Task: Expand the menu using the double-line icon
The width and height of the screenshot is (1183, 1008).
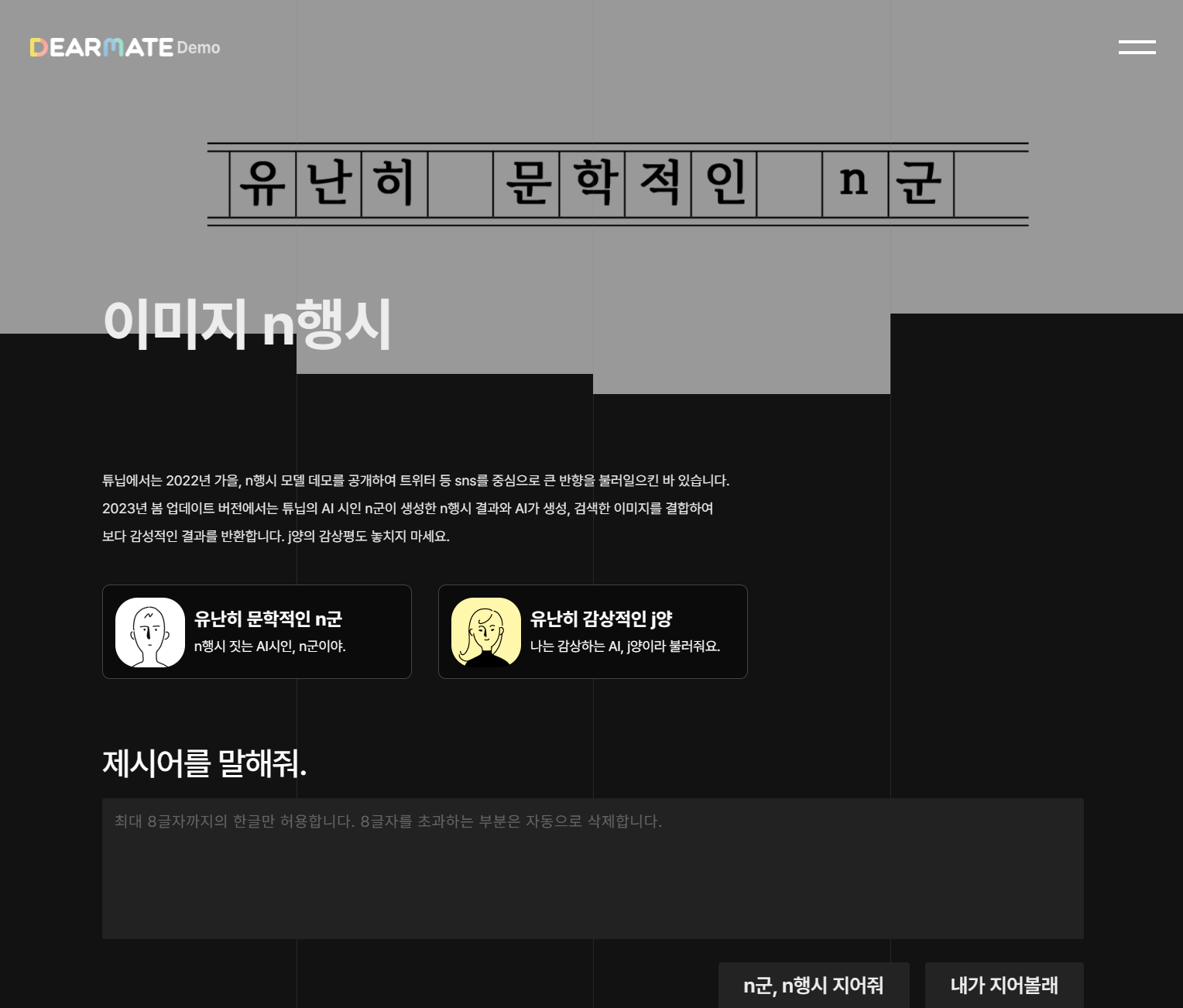Action: point(1136,47)
